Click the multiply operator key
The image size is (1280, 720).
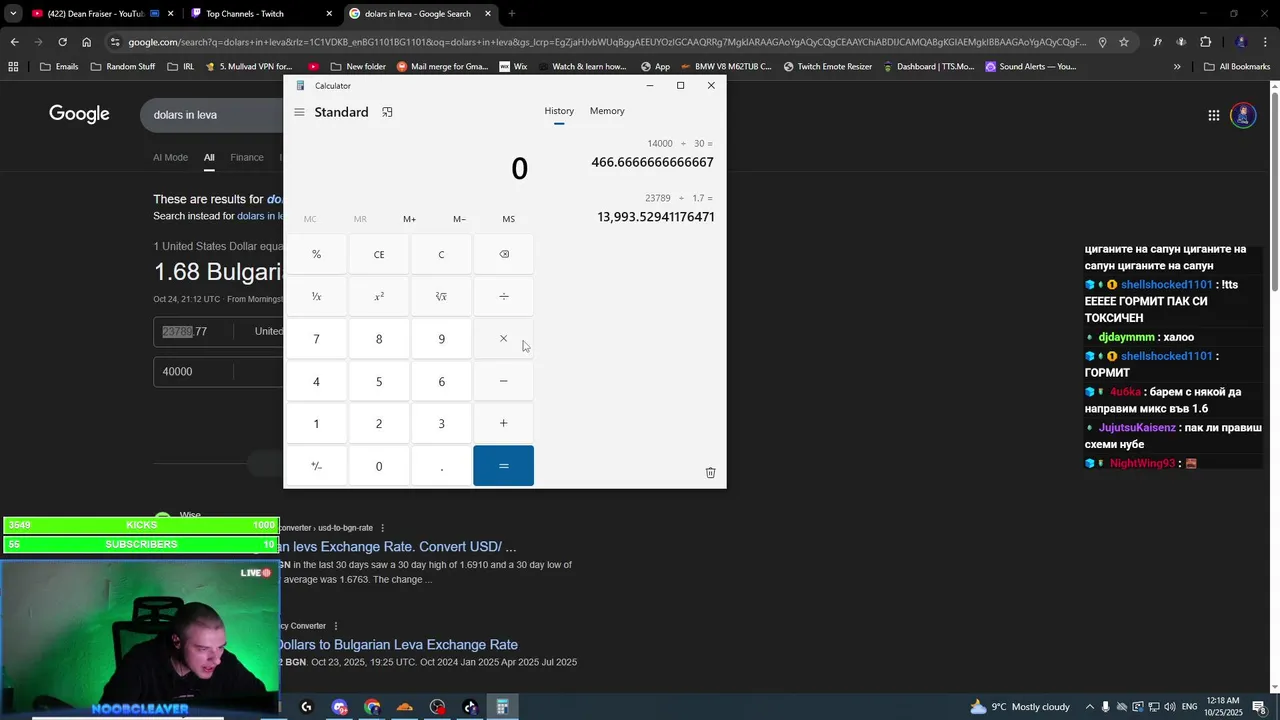pyautogui.click(x=503, y=339)
